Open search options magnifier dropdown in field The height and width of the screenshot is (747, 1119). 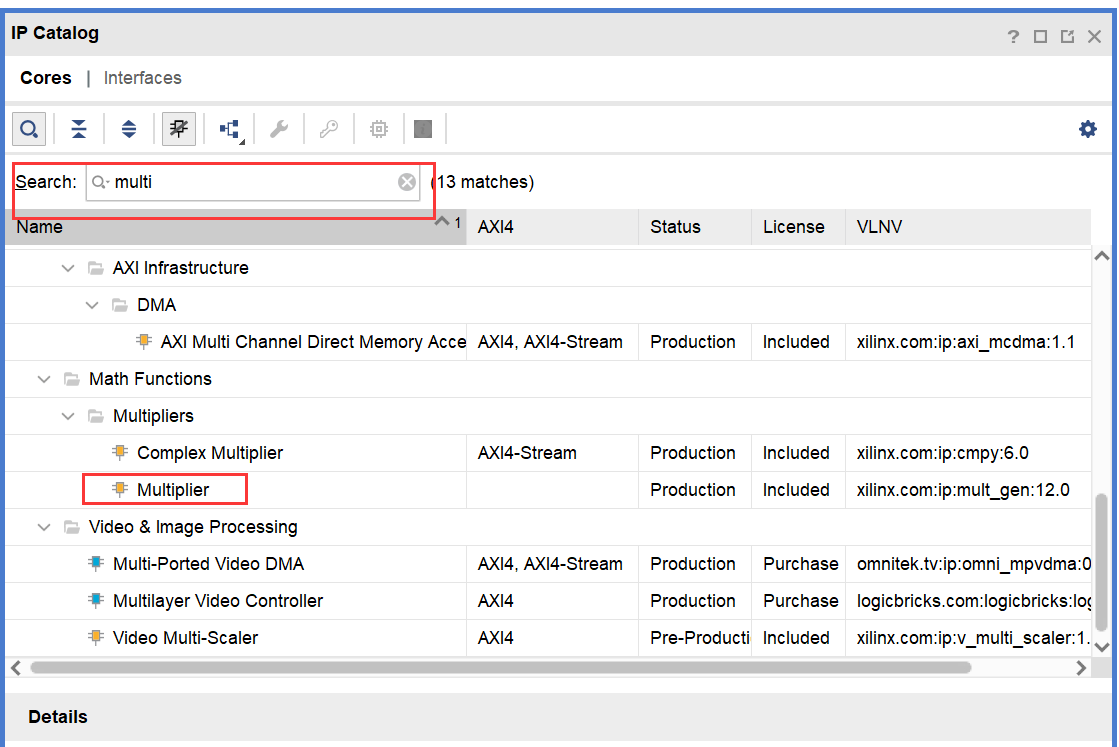100,183
